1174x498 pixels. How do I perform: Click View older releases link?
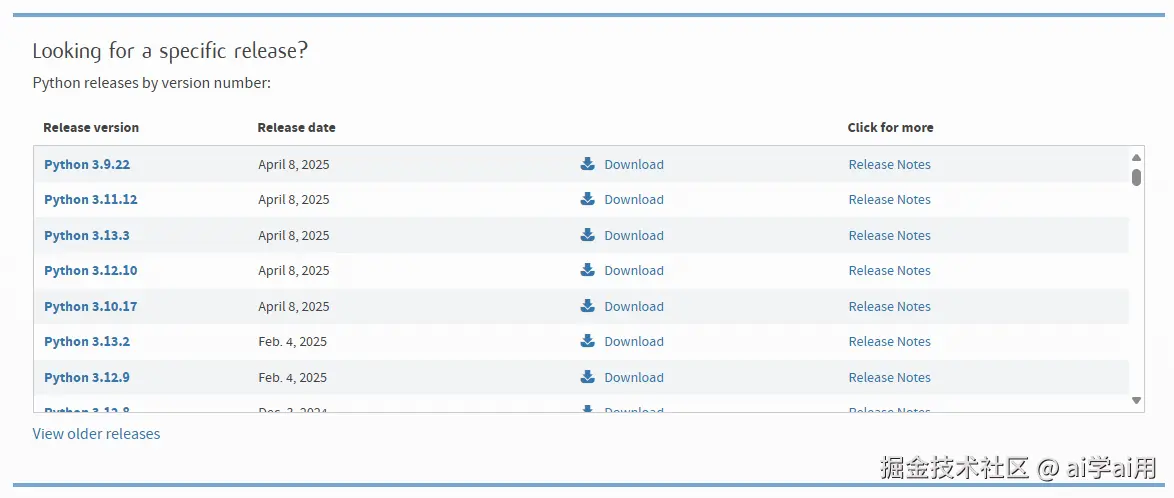coord(96,434)
